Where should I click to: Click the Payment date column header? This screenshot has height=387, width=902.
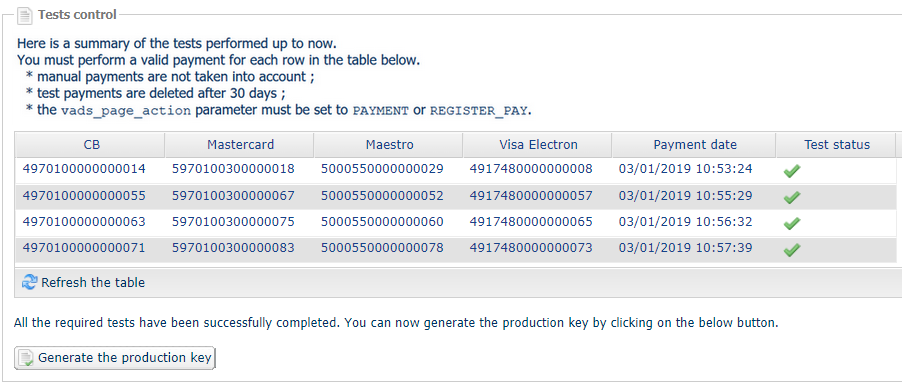694,145
